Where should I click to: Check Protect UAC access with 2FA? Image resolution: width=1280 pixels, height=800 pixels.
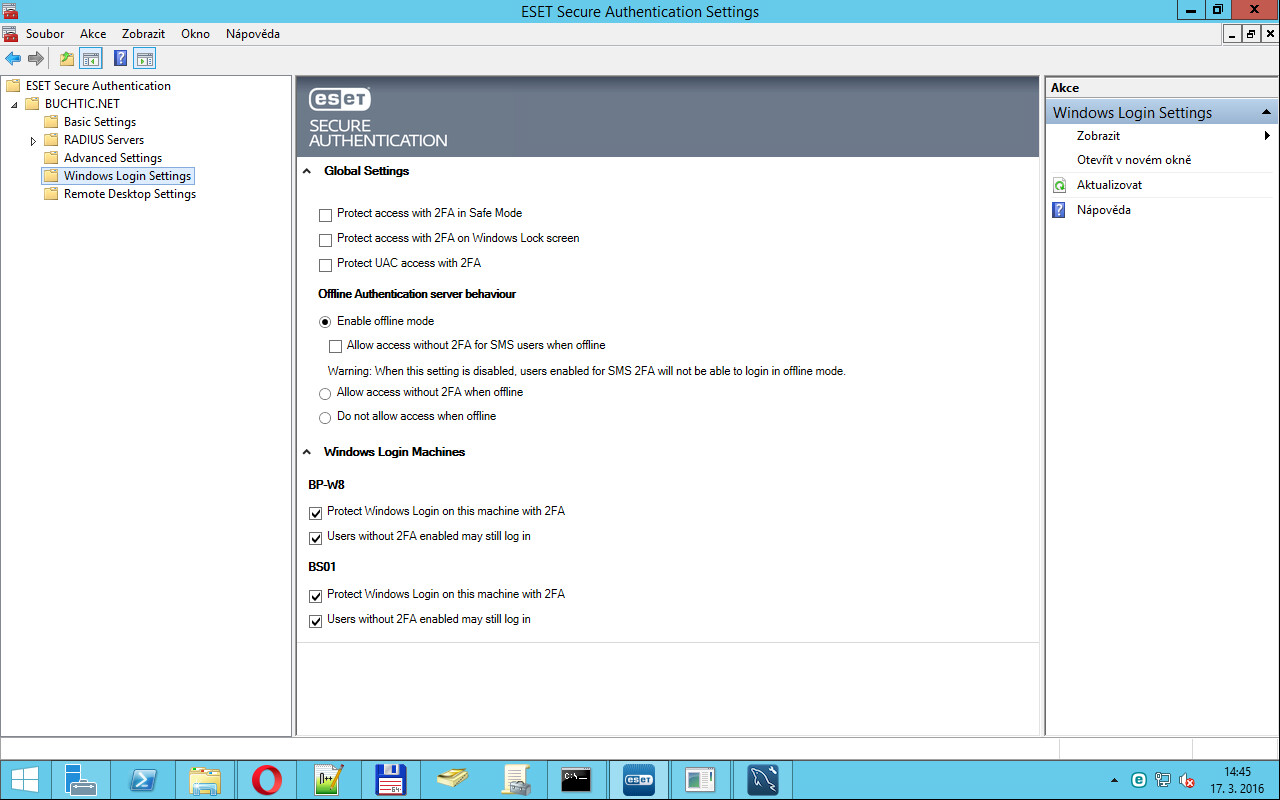coord(325,265)
